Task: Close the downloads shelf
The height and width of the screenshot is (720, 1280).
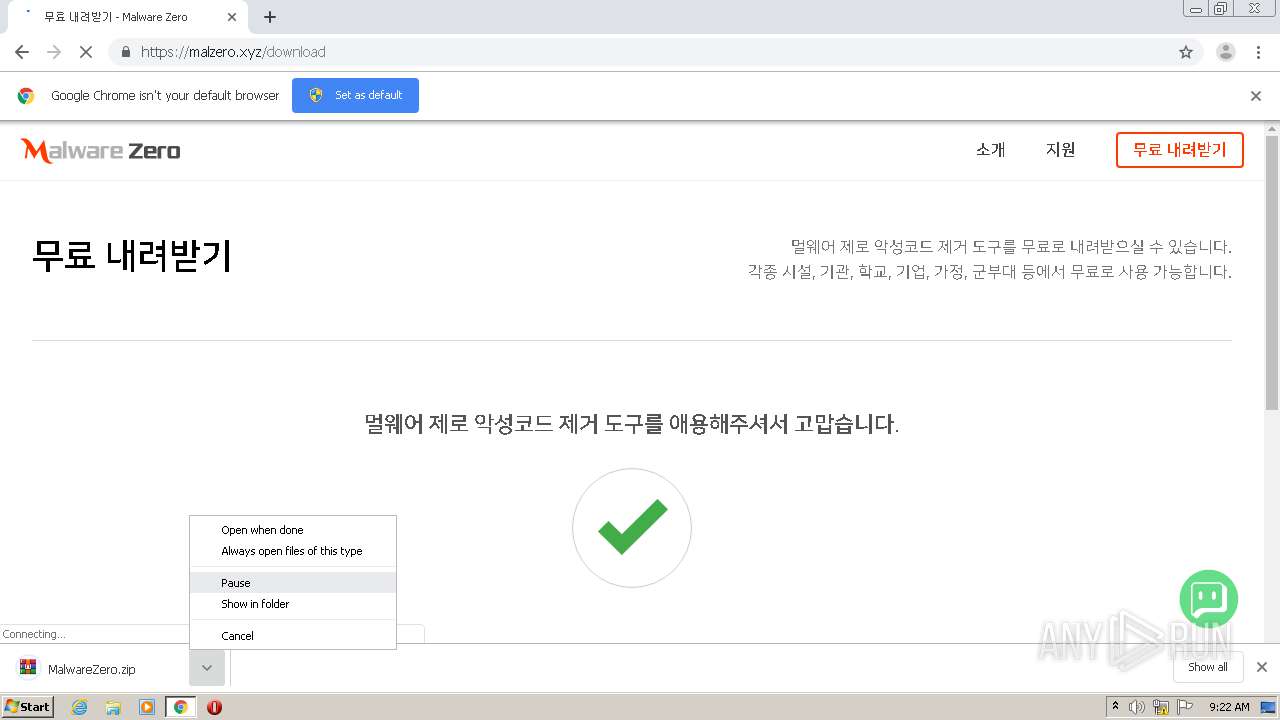Action: click(x=1261, y=667)
